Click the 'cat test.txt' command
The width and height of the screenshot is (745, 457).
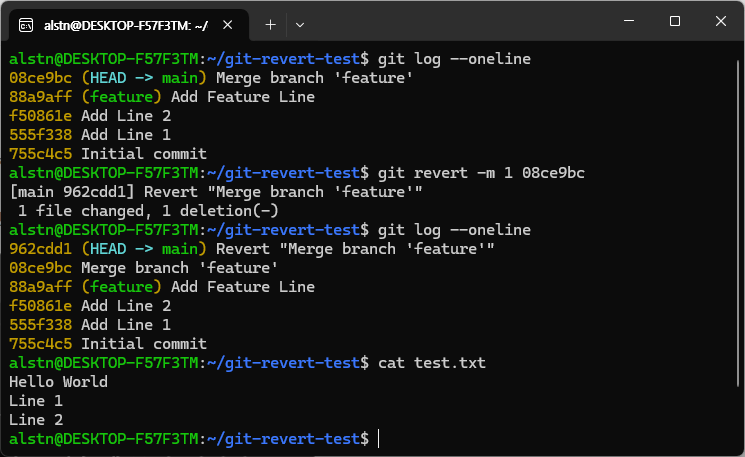[432, 363]
